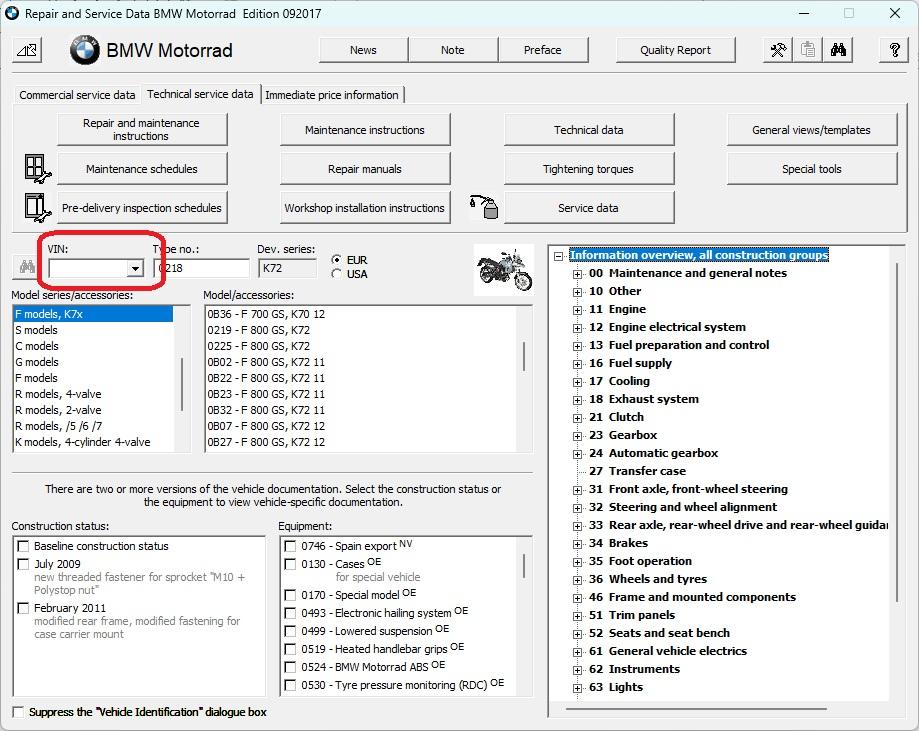Click the binoculars icon next to VIN
Image resolution: width=919 pixels, height=731 pixels.
tap(27, 268)
